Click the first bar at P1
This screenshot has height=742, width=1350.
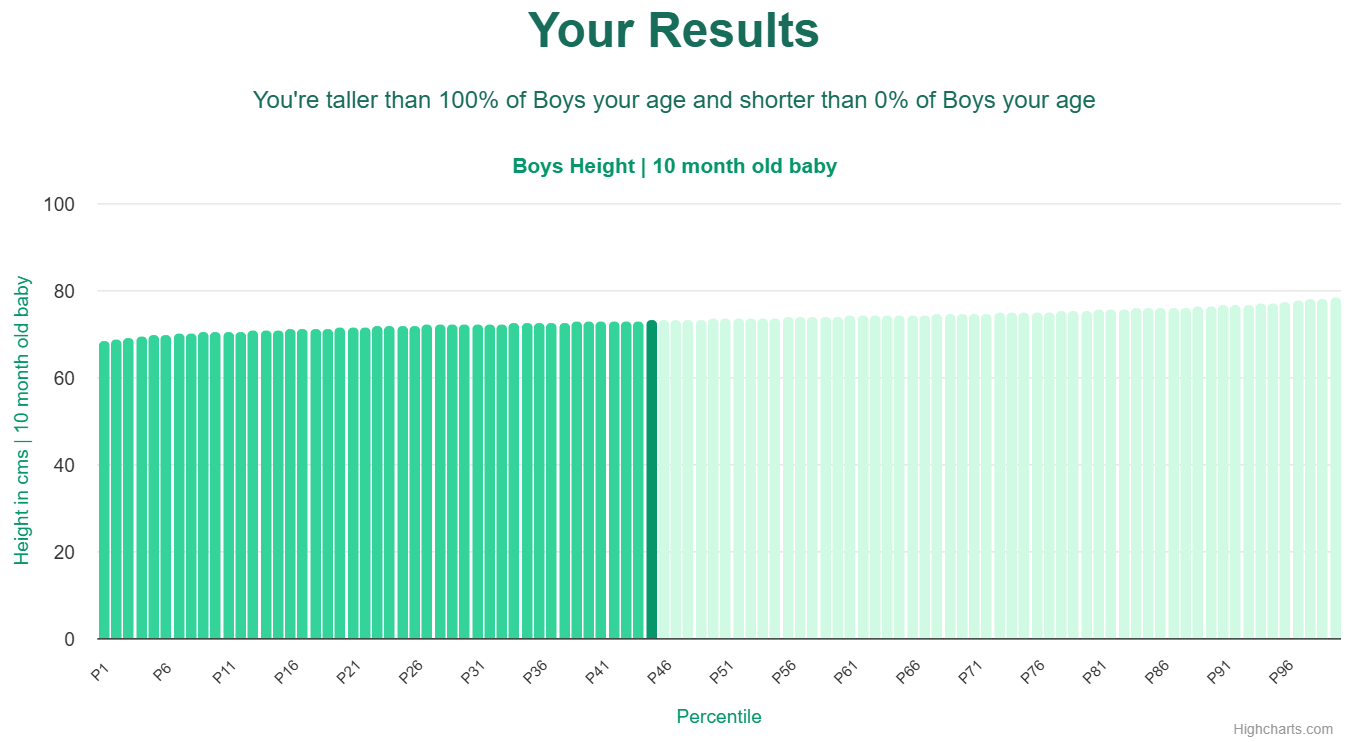104,490
